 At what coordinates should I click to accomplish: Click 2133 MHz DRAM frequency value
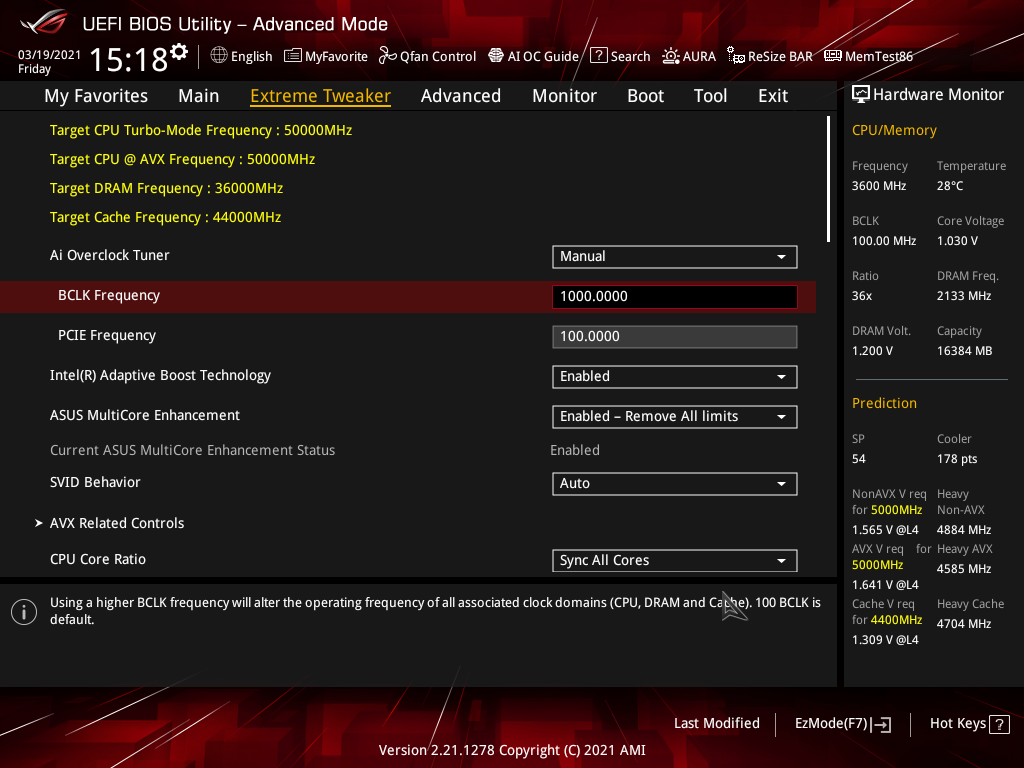tap(964, 296)
